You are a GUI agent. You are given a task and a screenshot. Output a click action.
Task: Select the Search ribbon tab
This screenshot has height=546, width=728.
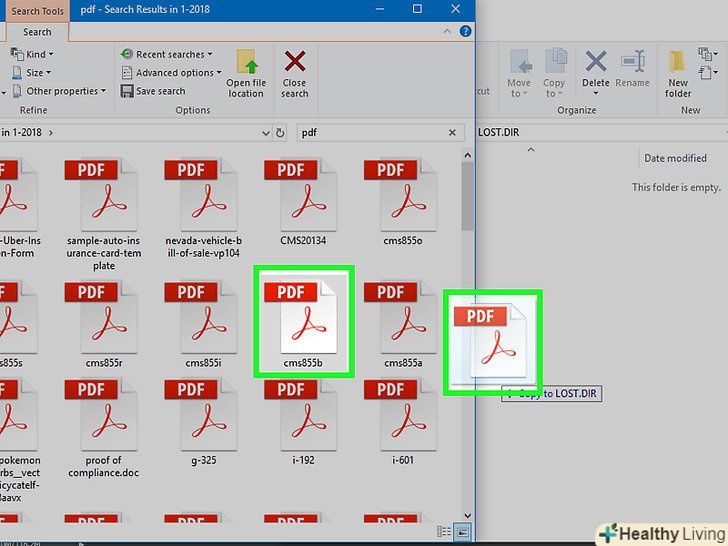[37, 32]
